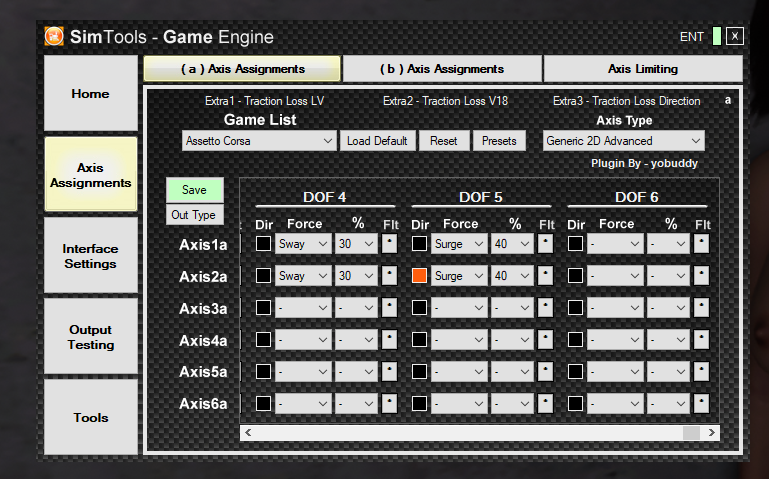Image resolution: width=769 pixels, height=479 pixels.
Task: Click the 'Plugin By - yobuddy' text
Action: click(644, 163)
